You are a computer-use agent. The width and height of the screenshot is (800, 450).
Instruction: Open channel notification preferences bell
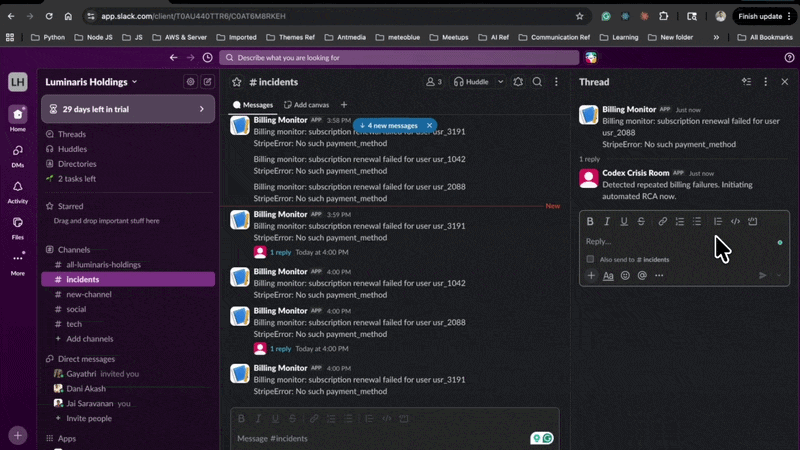tap(518, 82)
